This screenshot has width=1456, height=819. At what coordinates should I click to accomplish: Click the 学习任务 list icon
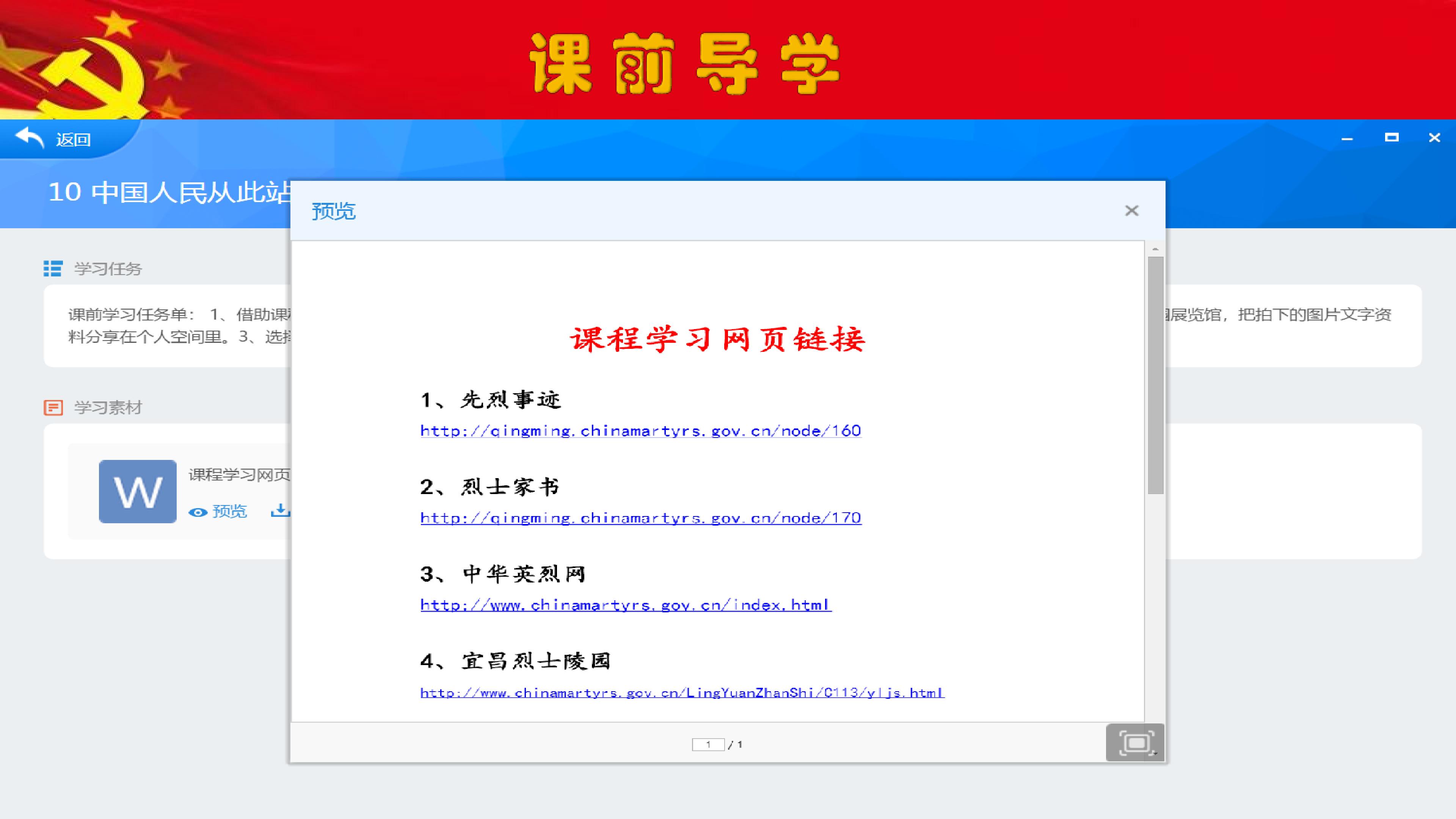[53, 268]
